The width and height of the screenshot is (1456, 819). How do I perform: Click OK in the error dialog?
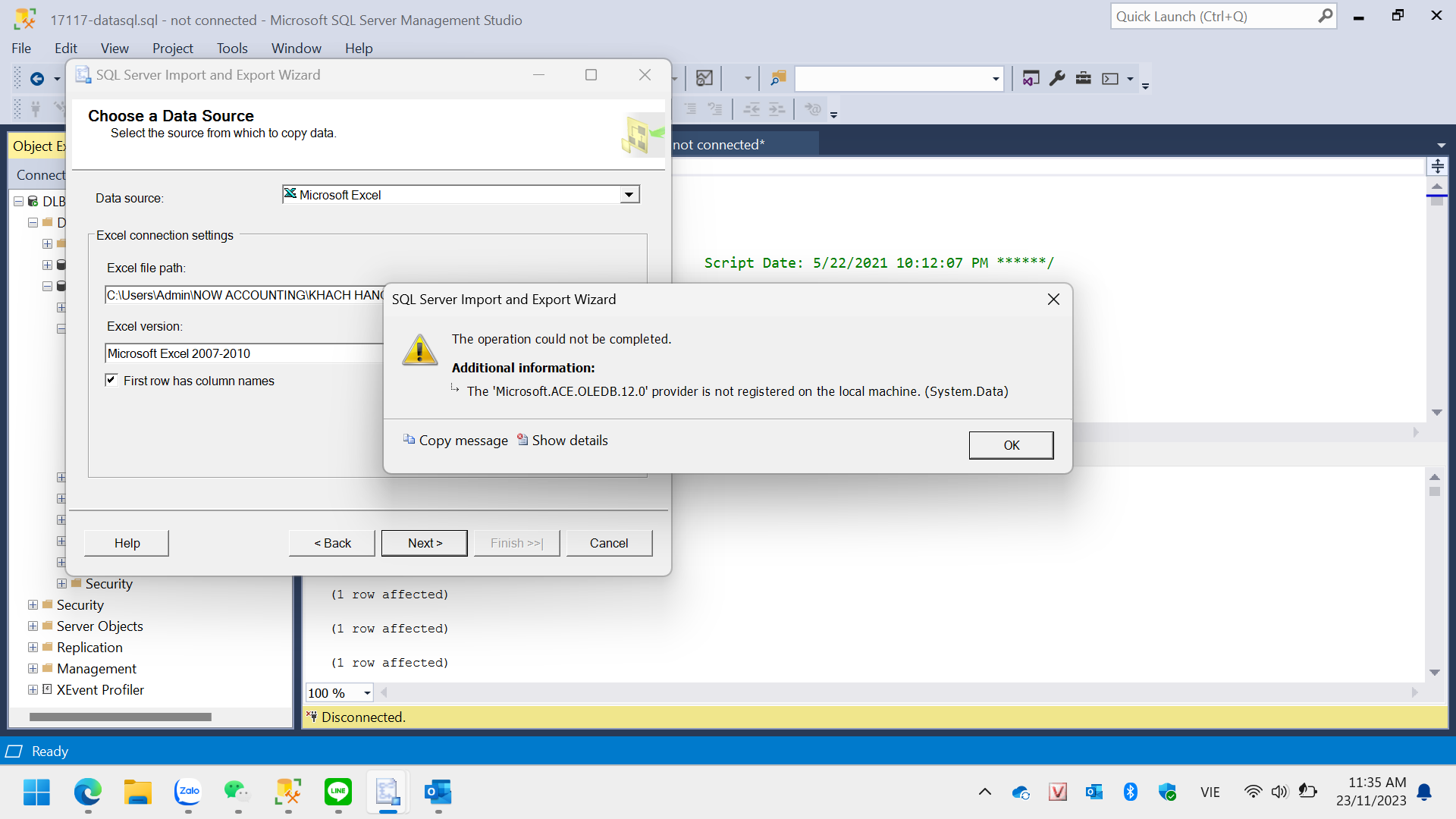(1011, 445)
